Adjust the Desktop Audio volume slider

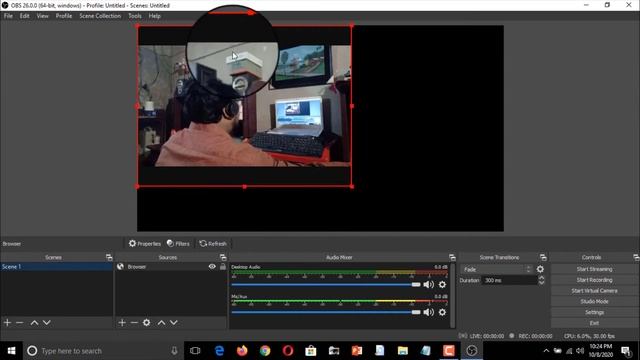click(x=326, y=284)
